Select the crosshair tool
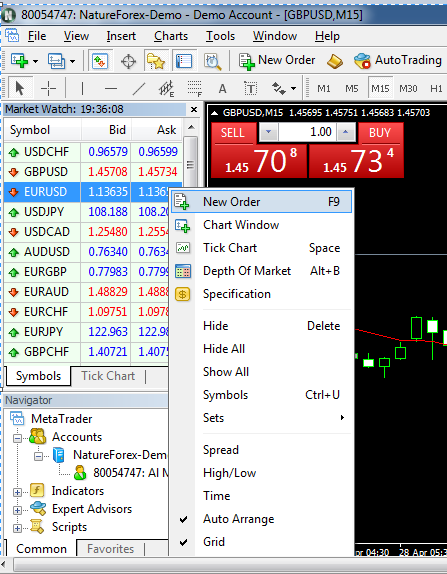 [48, 88]
